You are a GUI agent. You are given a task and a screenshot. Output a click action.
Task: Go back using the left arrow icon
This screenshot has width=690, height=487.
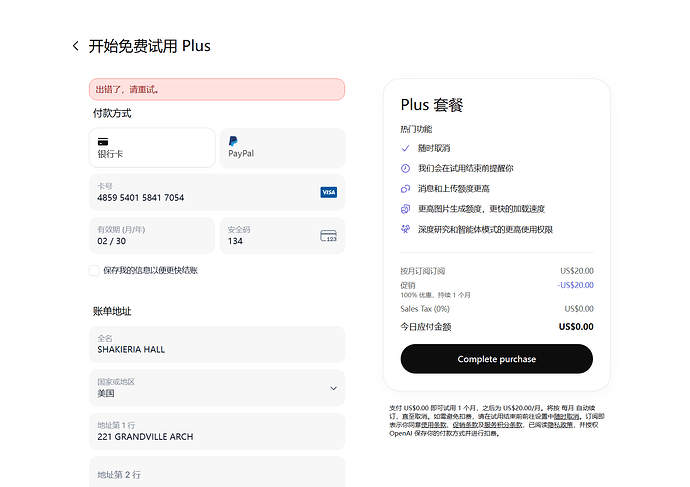pyautogui.click(x=76, y=46)
